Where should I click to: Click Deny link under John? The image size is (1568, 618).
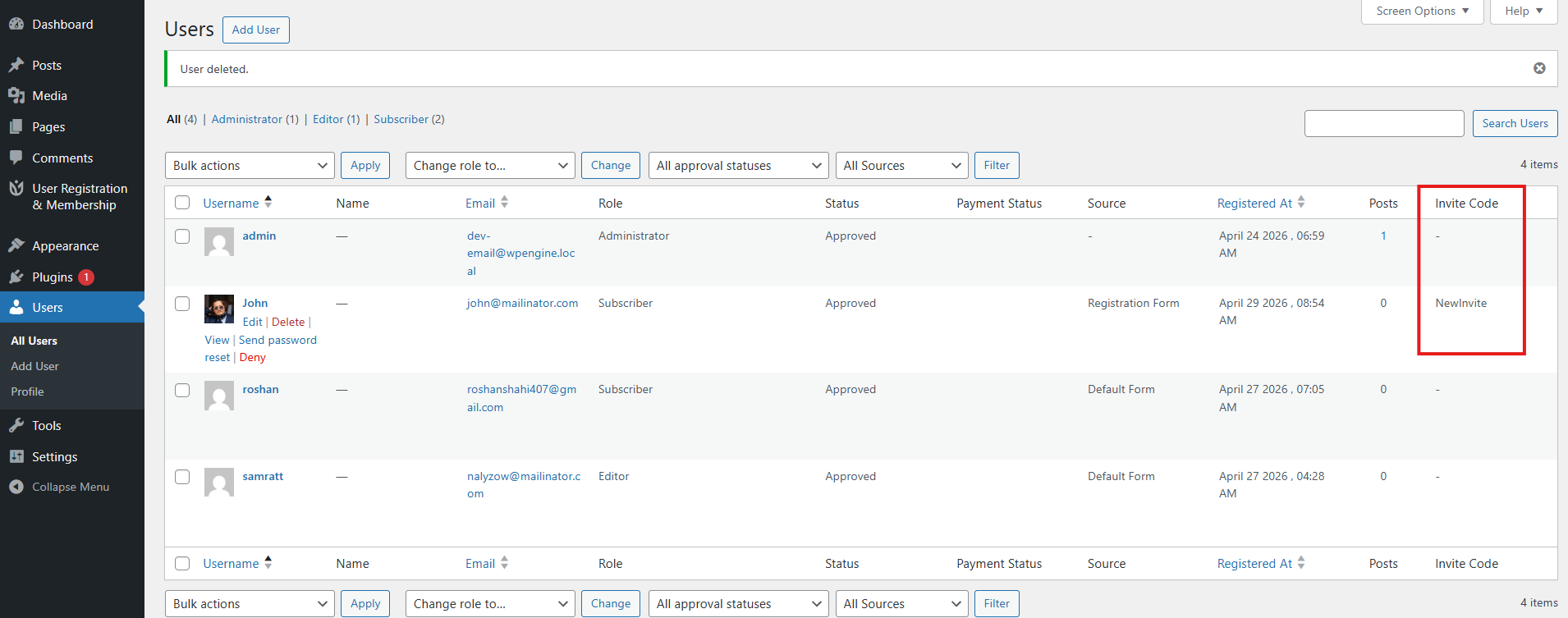253,357
